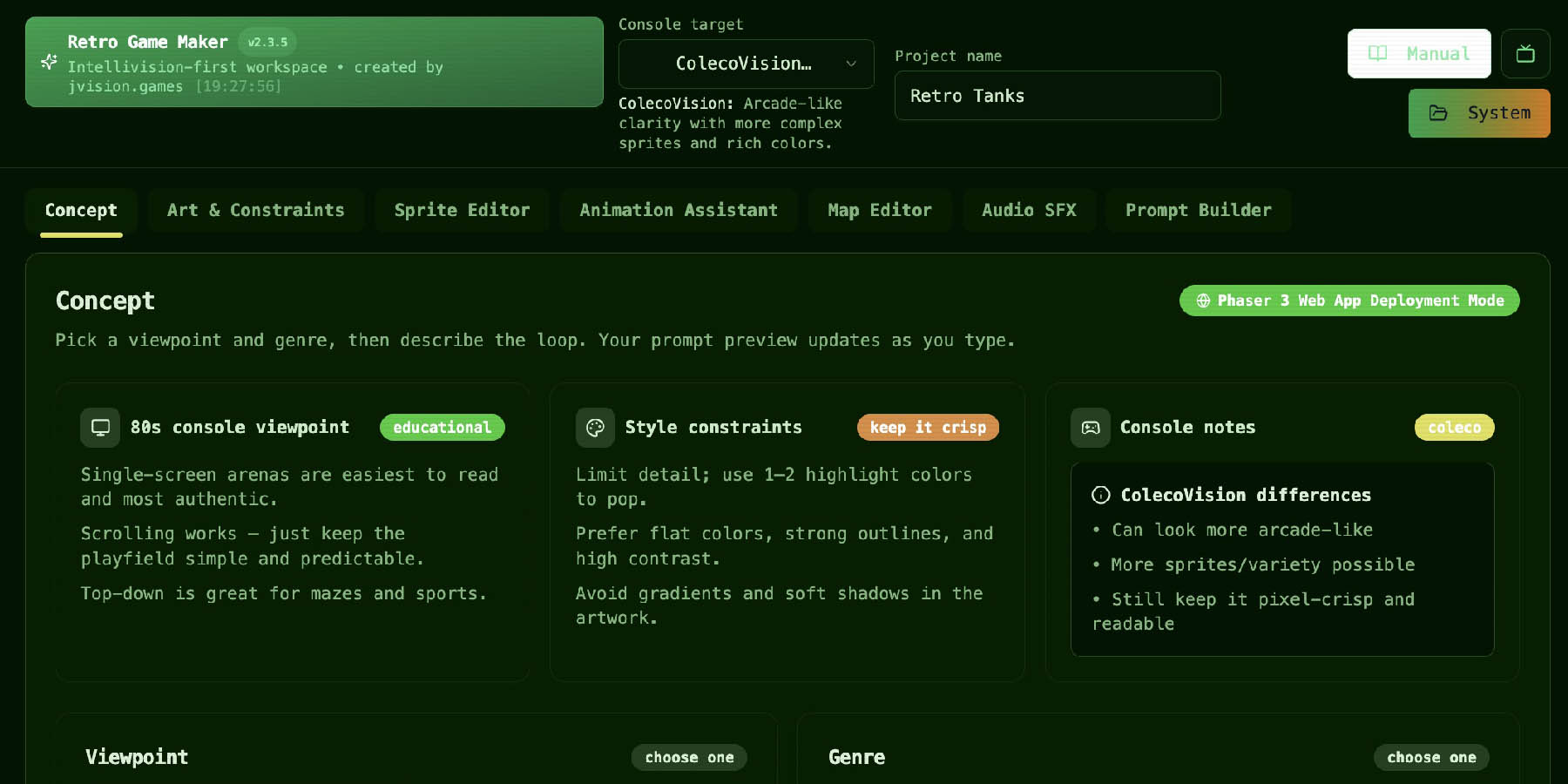This screenshot has width=1568, height=784.
Task: Open the Manual
Action: [1418, 53]
